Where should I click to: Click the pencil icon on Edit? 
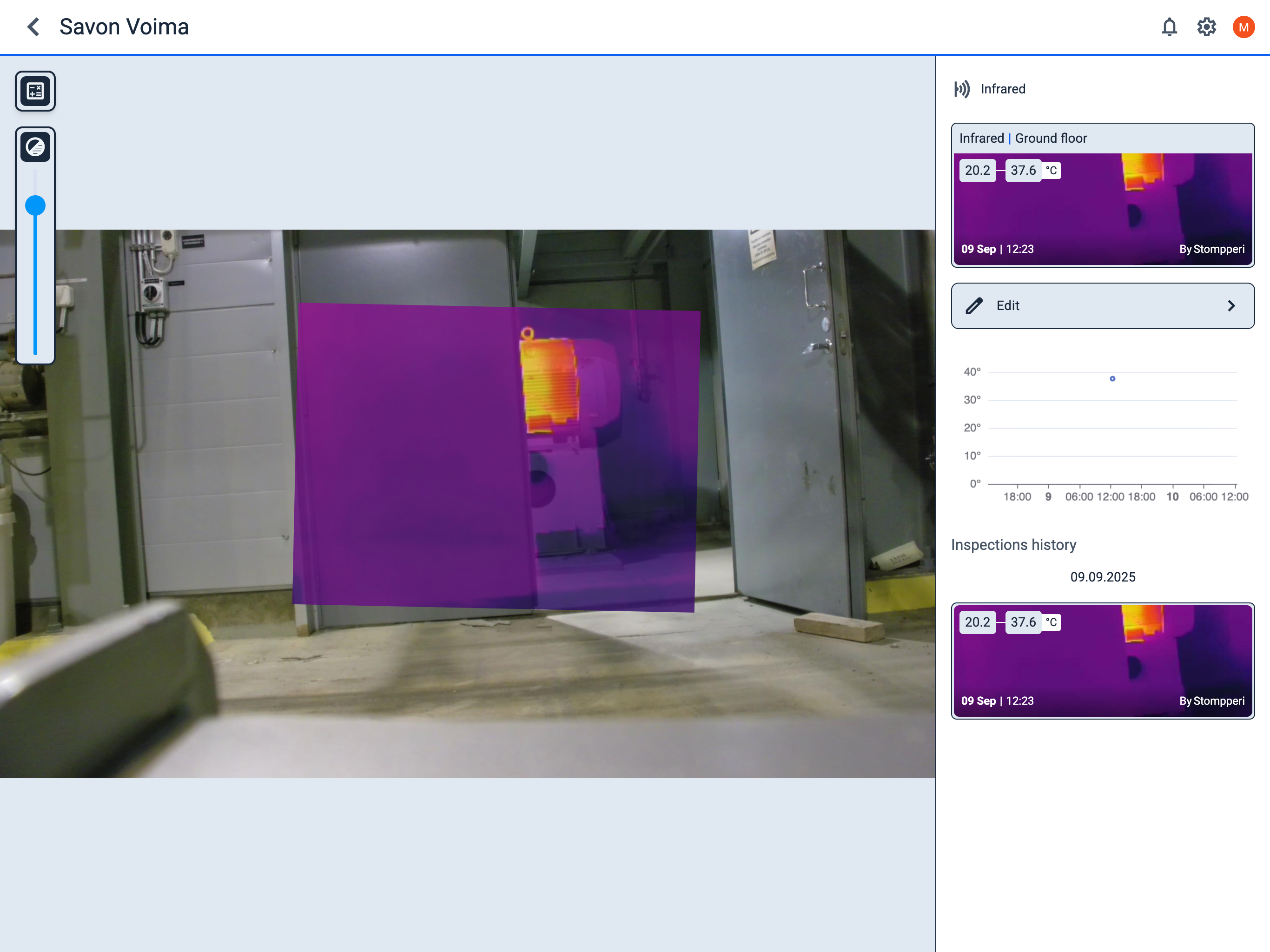click(974, 305)
